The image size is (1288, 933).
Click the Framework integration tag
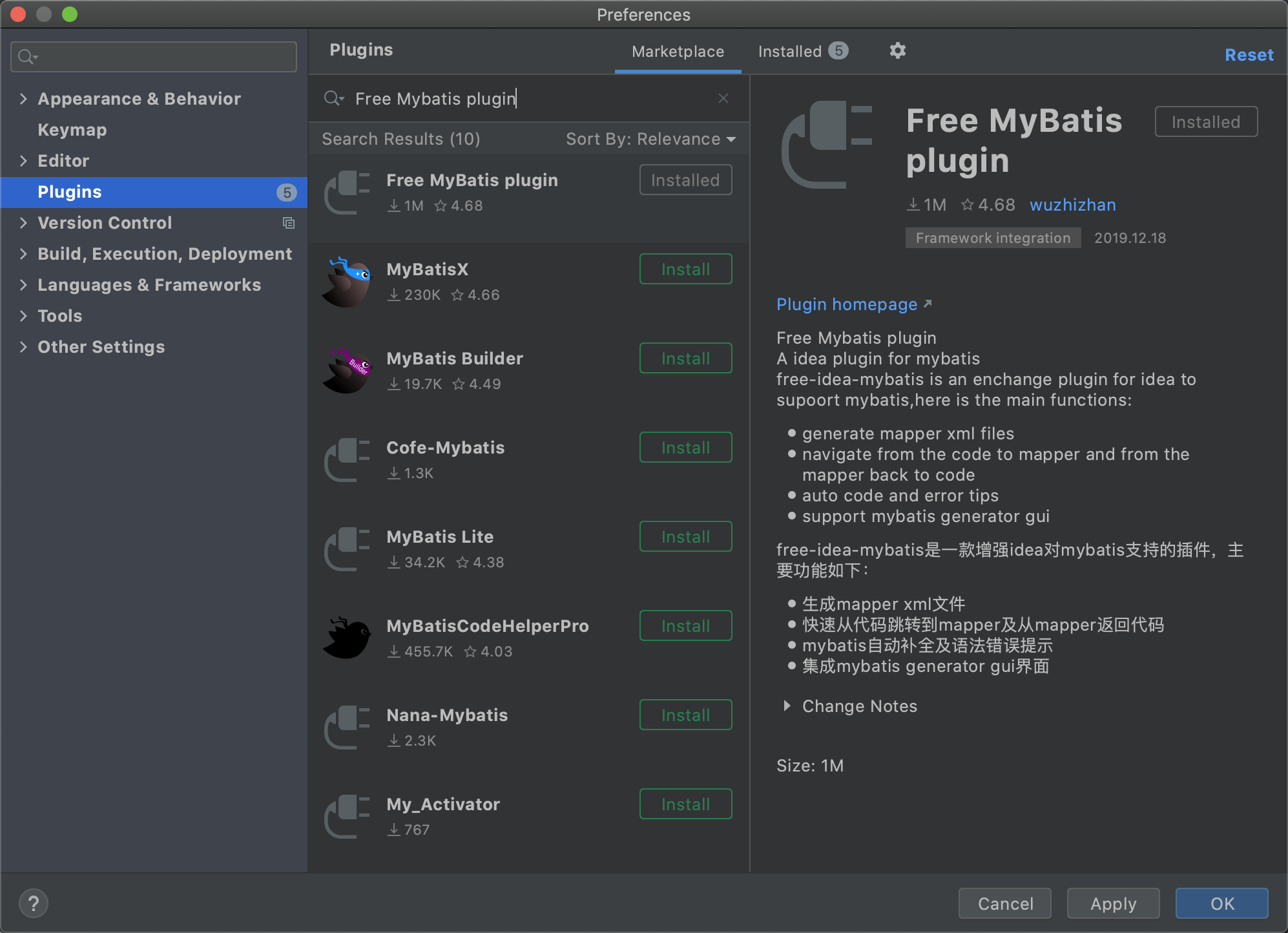point(993,238)
